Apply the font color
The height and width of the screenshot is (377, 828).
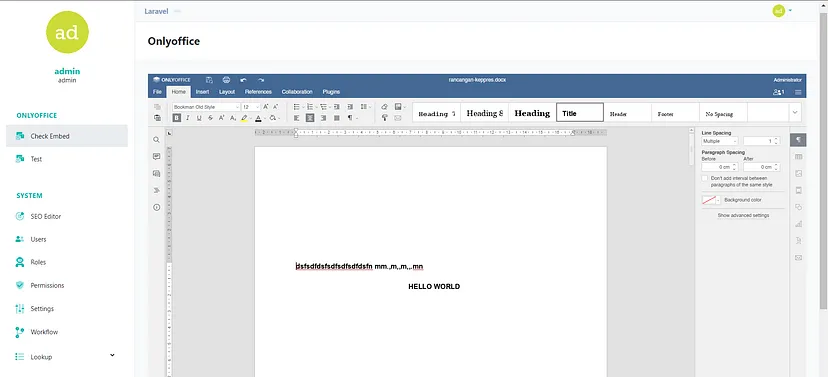[x=258, y=118]
